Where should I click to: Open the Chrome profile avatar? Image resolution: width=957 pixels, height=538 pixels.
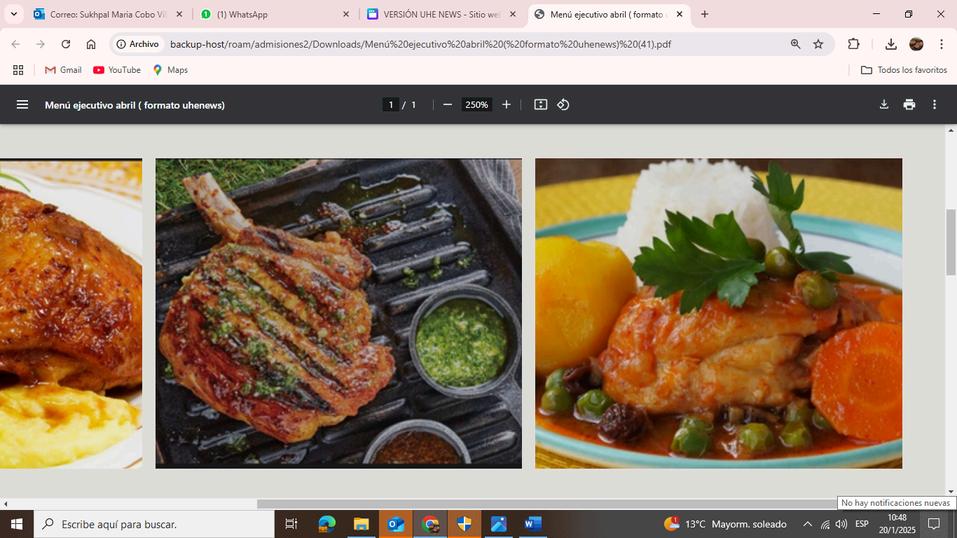coord(916,44)
